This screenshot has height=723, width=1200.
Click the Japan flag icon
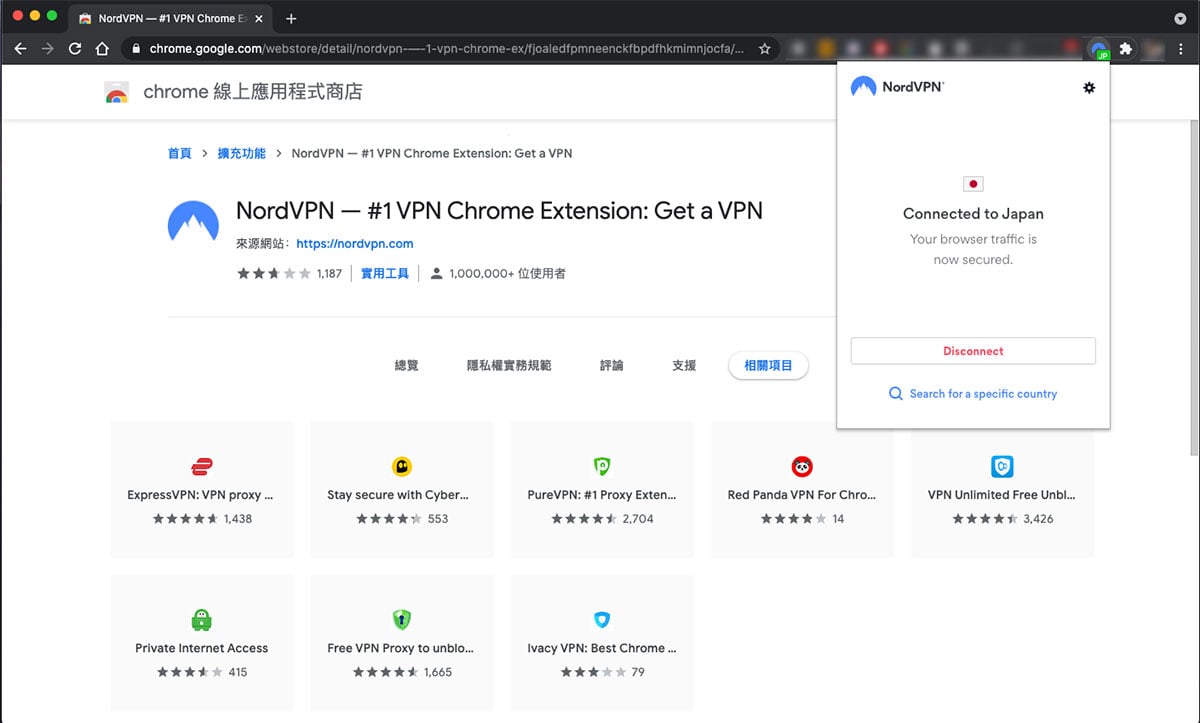pos(973,184)
